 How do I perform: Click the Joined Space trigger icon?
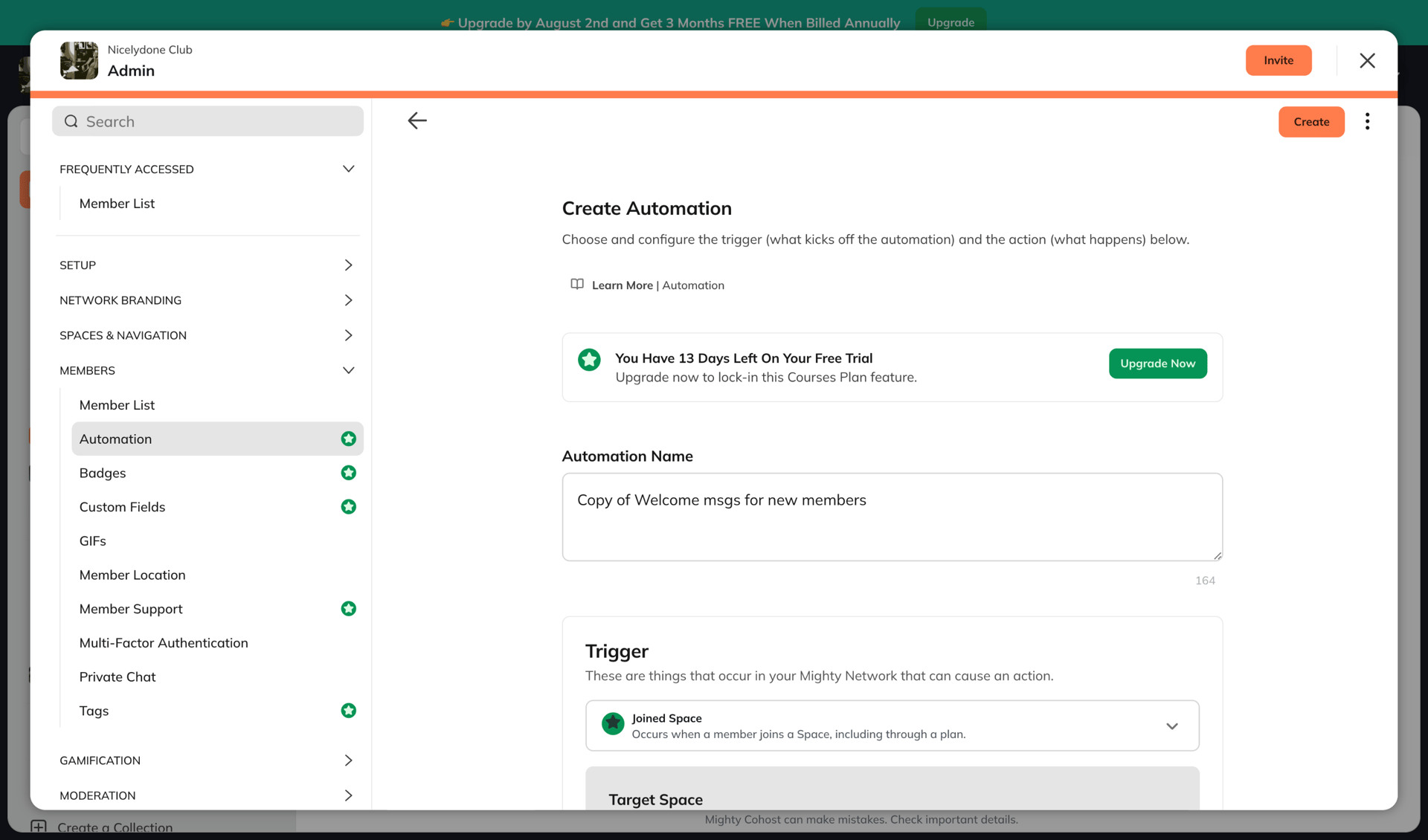pos(613,724)
